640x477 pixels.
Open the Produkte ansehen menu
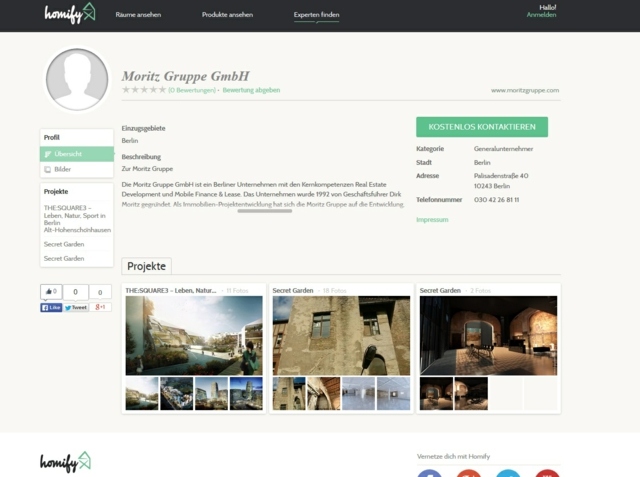[x=227, y=16]
